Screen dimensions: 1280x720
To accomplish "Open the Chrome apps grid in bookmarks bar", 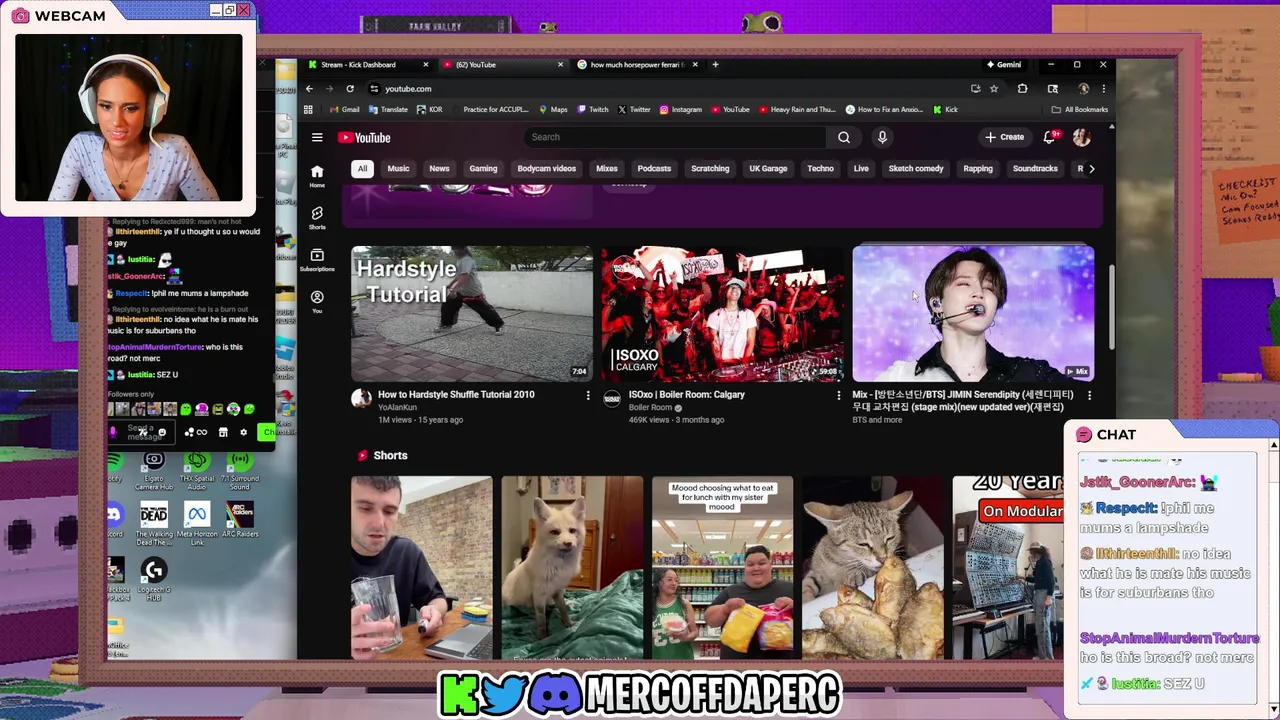I will point(308,109).
